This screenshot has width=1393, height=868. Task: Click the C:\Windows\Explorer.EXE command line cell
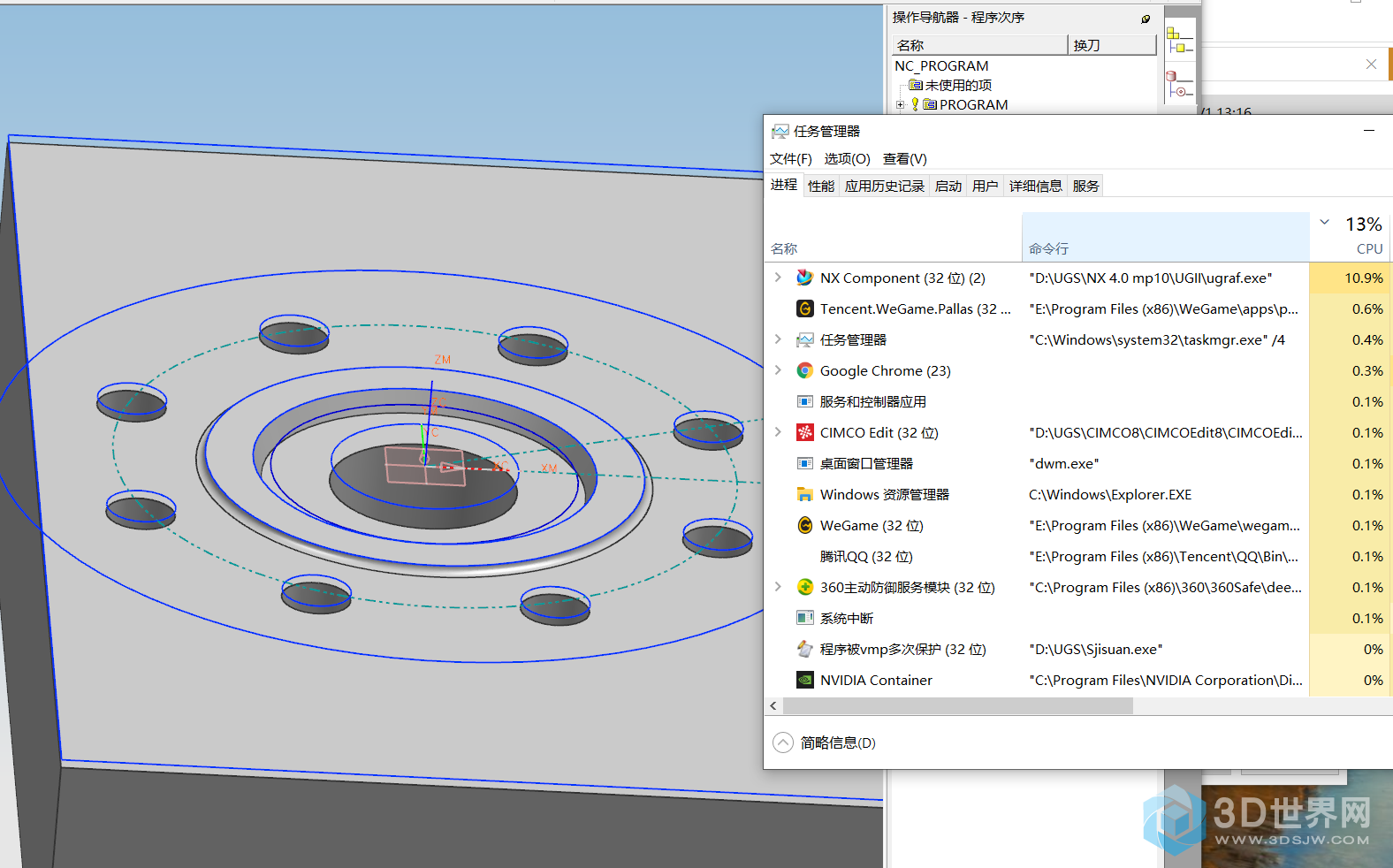(1109, 494)
